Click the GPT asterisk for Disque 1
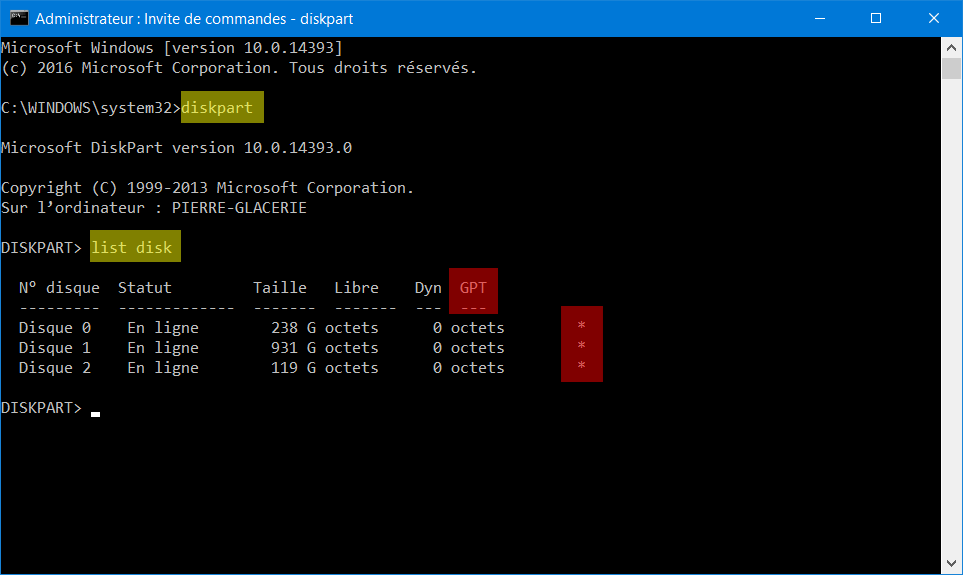Viewport: 963px width, 575px height. 581,346
